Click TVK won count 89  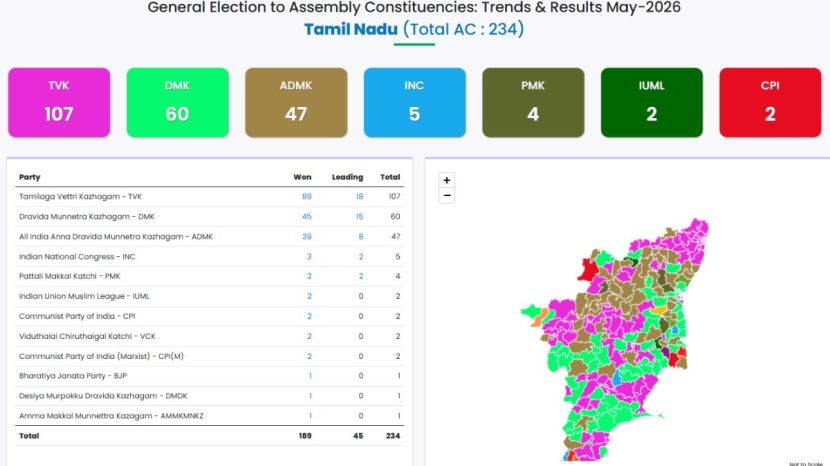[x=306, y=196]
